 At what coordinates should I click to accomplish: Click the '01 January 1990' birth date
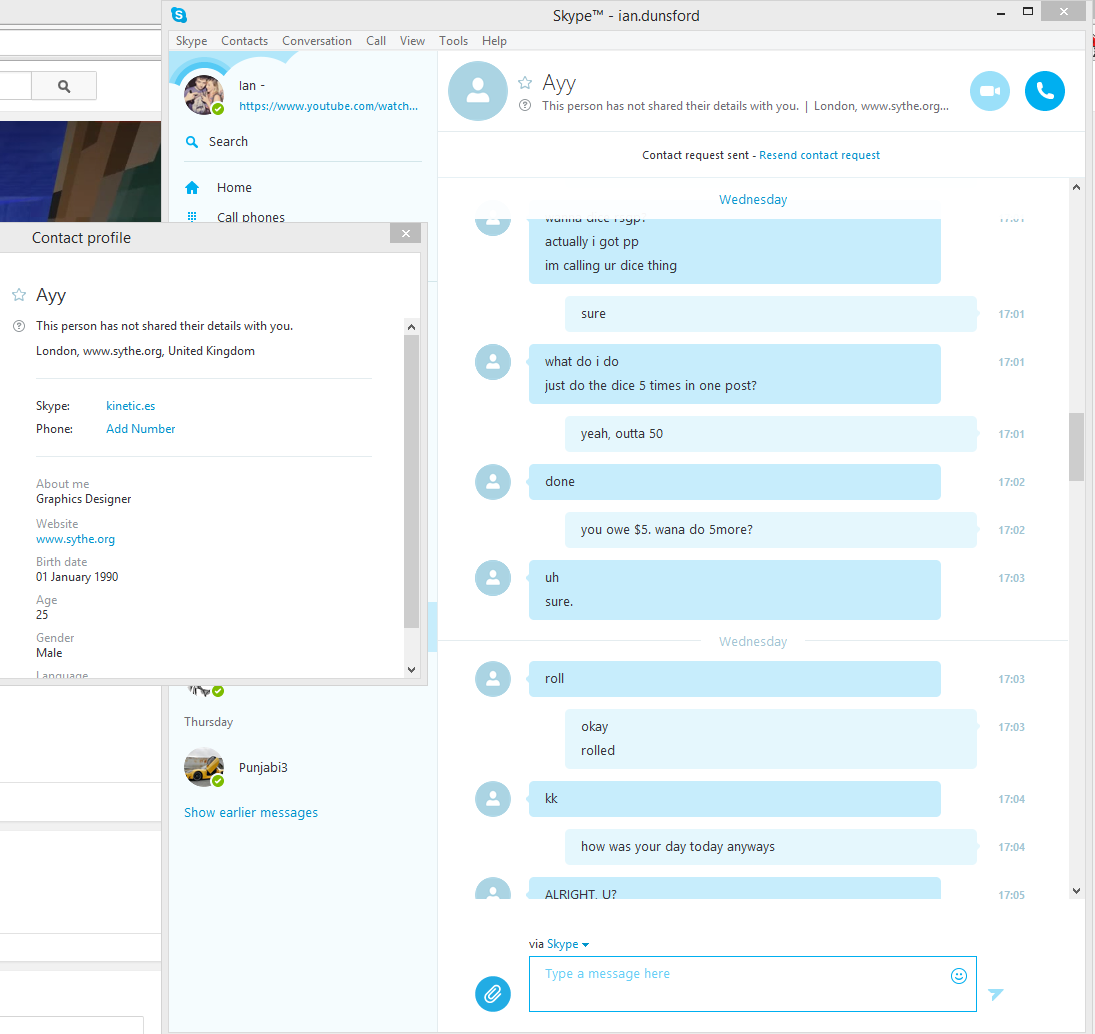pos(77,577)
